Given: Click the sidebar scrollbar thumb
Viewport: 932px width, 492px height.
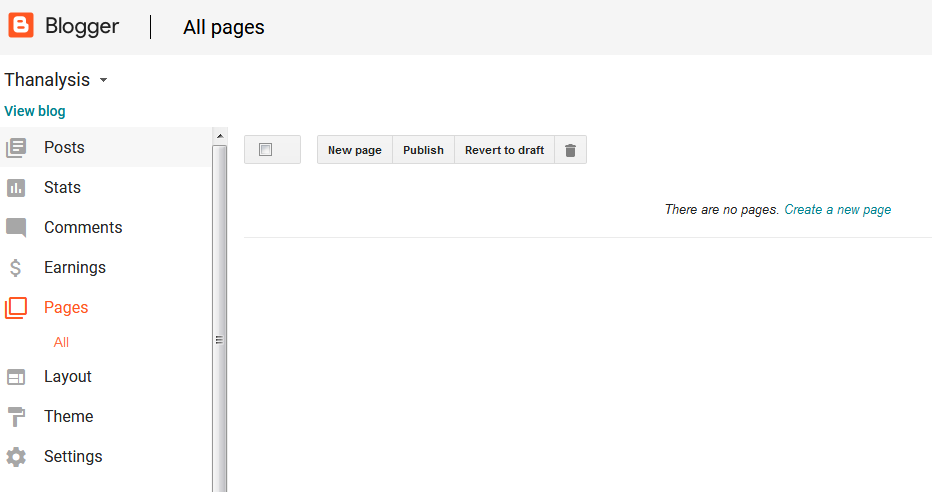Looking at the screenshot, I should tap(219, 318).
